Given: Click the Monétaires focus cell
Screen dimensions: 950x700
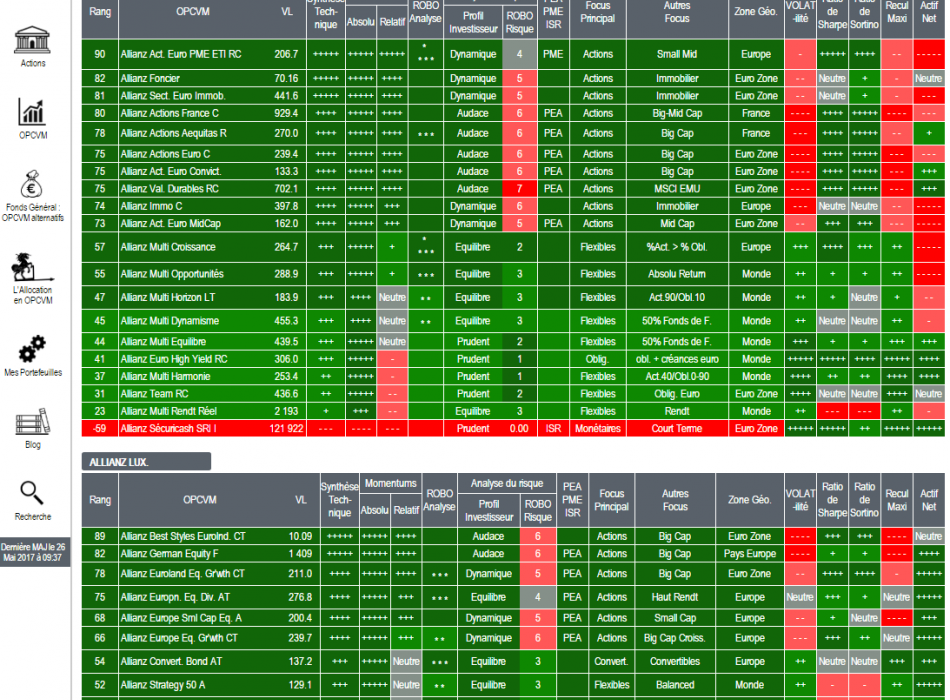Looking at the screenshot, I should (x=598, y=428).
